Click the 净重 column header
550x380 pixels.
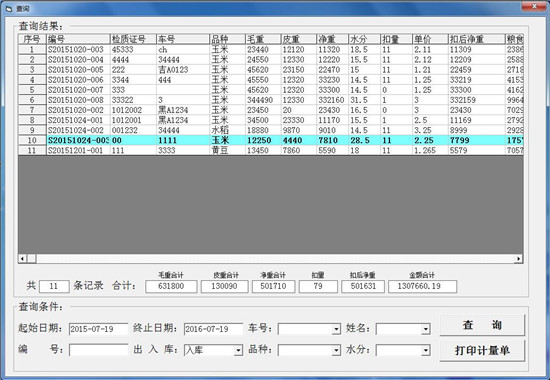(333, 39)
